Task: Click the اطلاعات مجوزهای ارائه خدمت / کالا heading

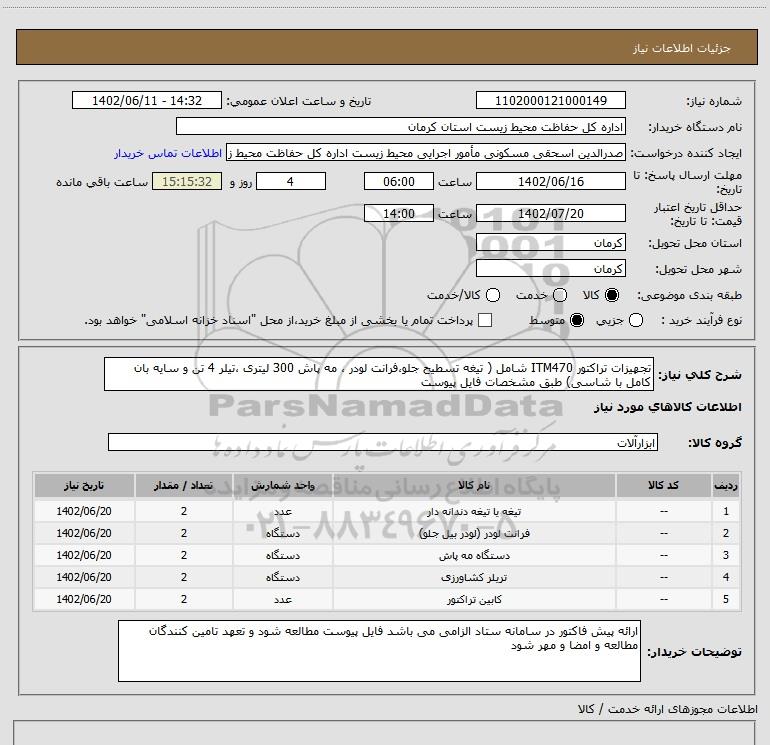Action: [x=667, y=709]
